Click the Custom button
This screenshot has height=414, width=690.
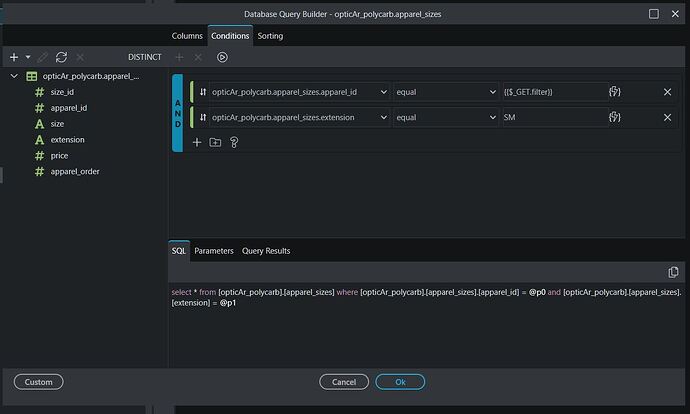(38, 382)
